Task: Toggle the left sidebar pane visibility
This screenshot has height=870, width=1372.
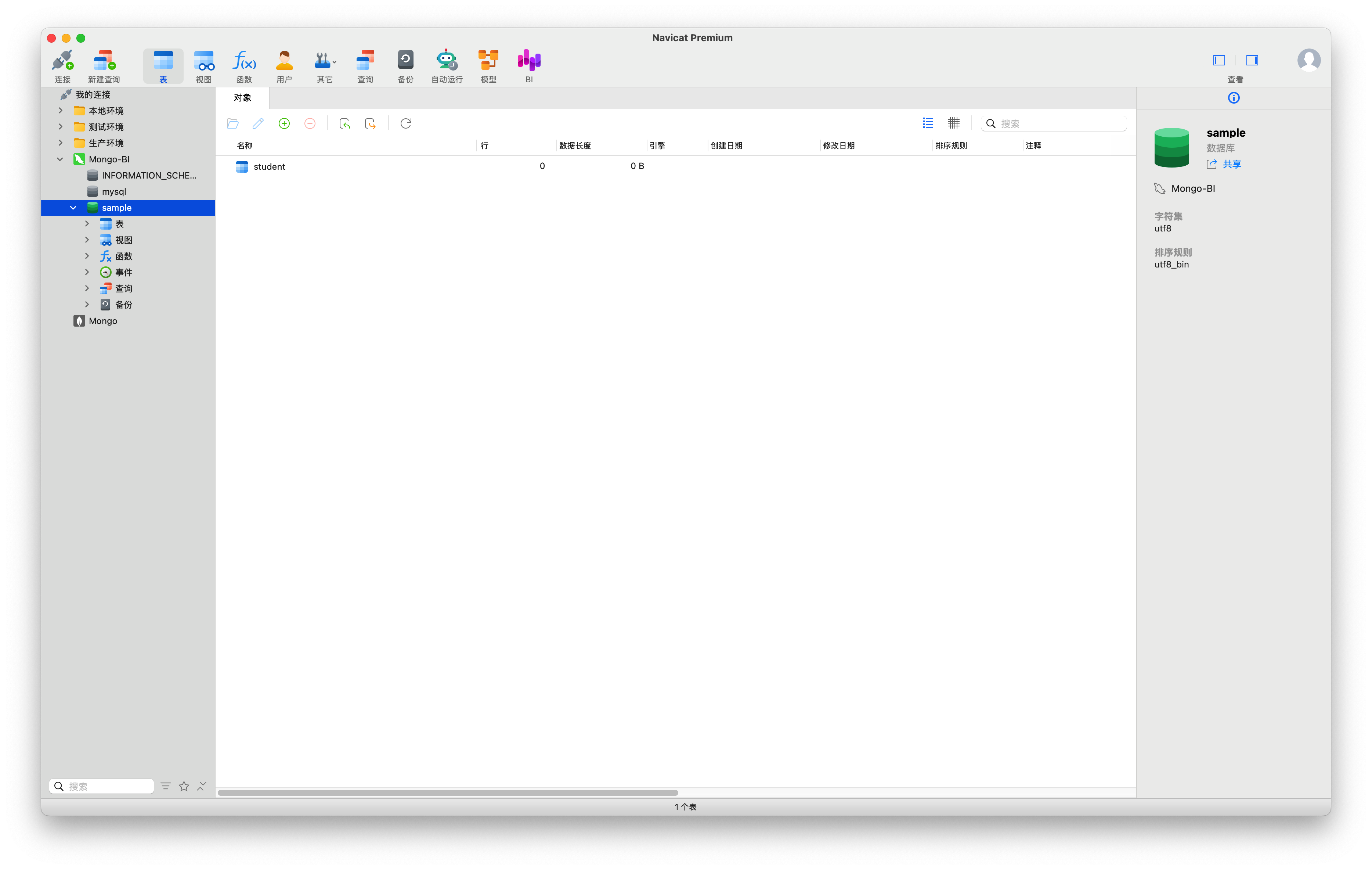Action: point(1219,60)
